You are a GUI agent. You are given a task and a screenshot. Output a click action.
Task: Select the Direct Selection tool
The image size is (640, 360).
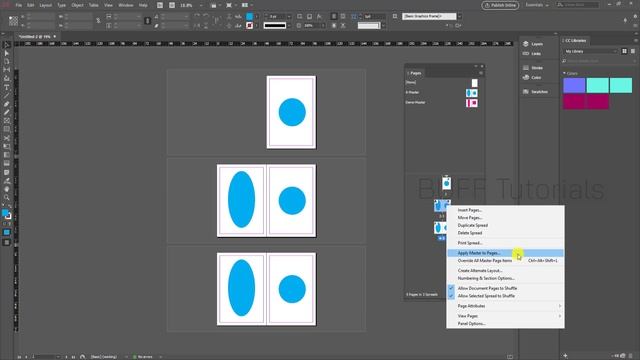pos(7,53)
